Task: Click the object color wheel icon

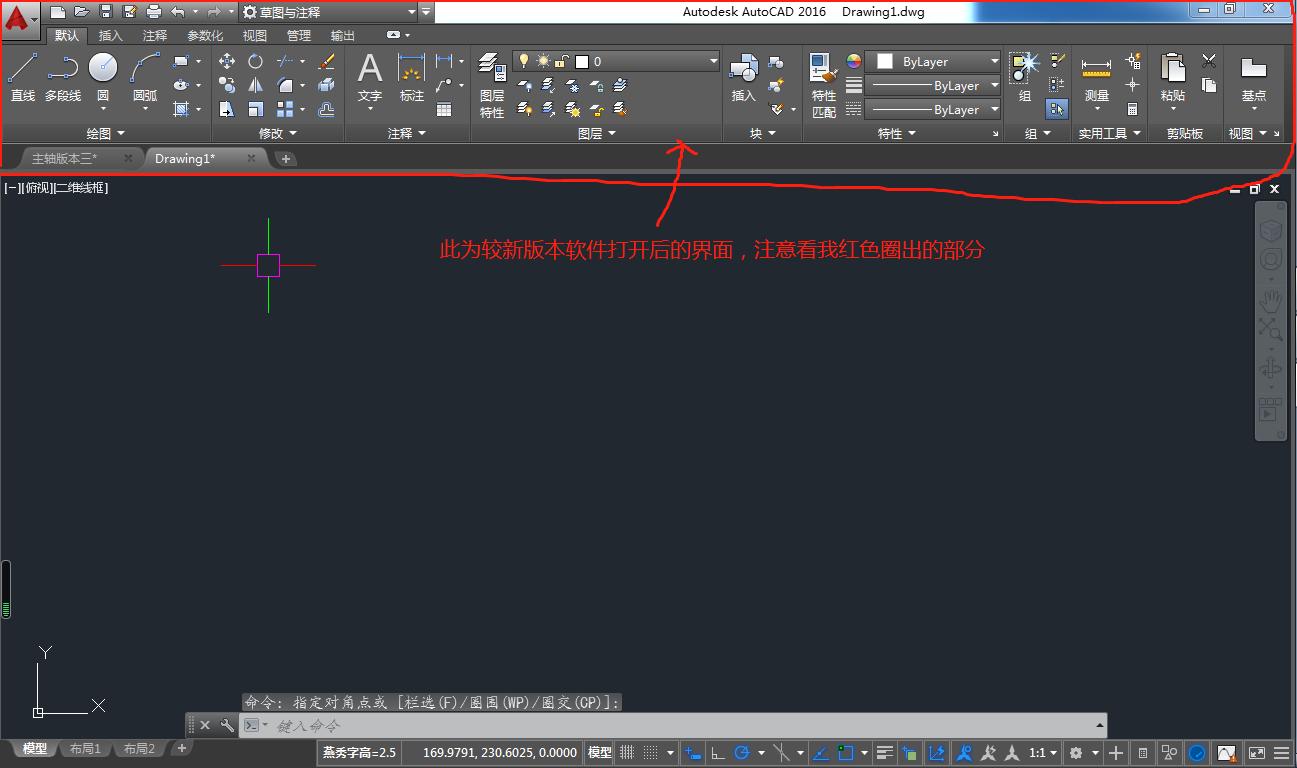Action: [x=853, y=61]
